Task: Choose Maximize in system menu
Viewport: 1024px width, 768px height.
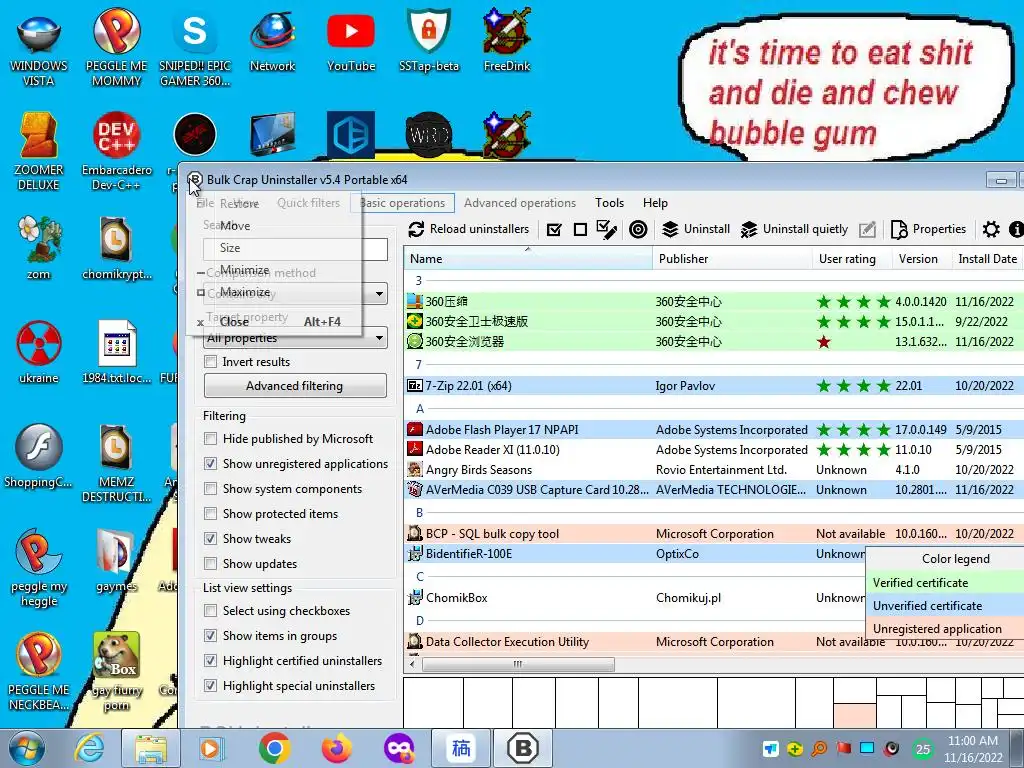Action: click(274, 292)
